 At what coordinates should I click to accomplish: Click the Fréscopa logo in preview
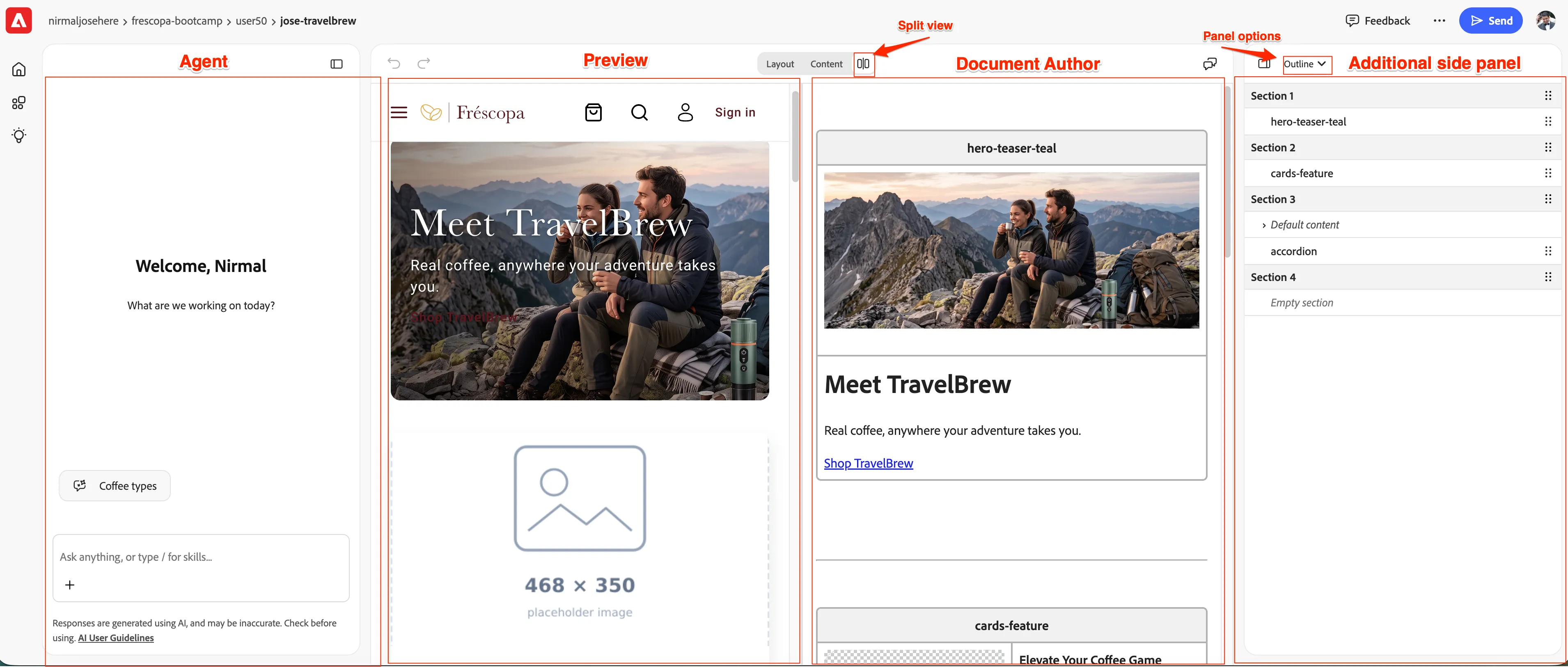pyautogui.click(x=472, y=112)
